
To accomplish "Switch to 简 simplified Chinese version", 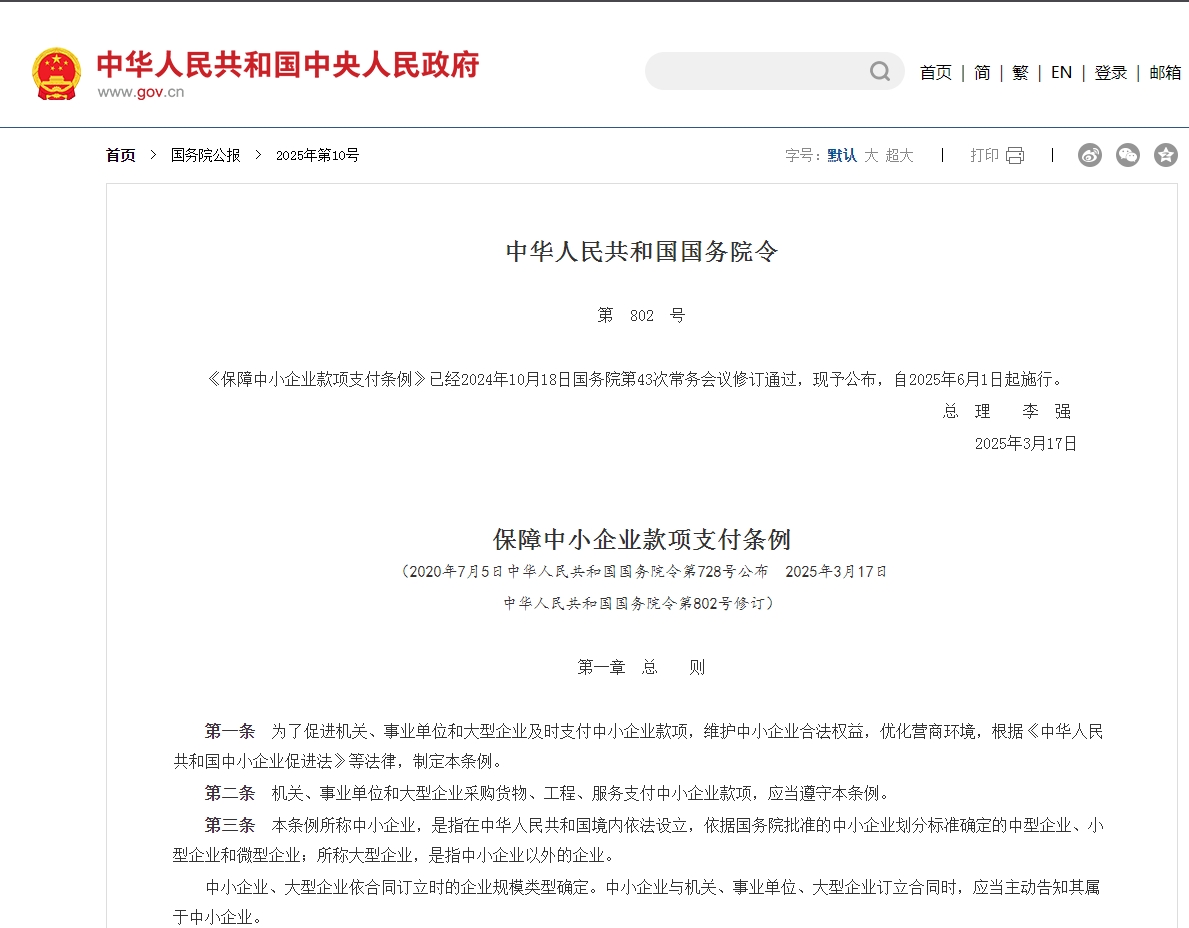I will (981, 72).
